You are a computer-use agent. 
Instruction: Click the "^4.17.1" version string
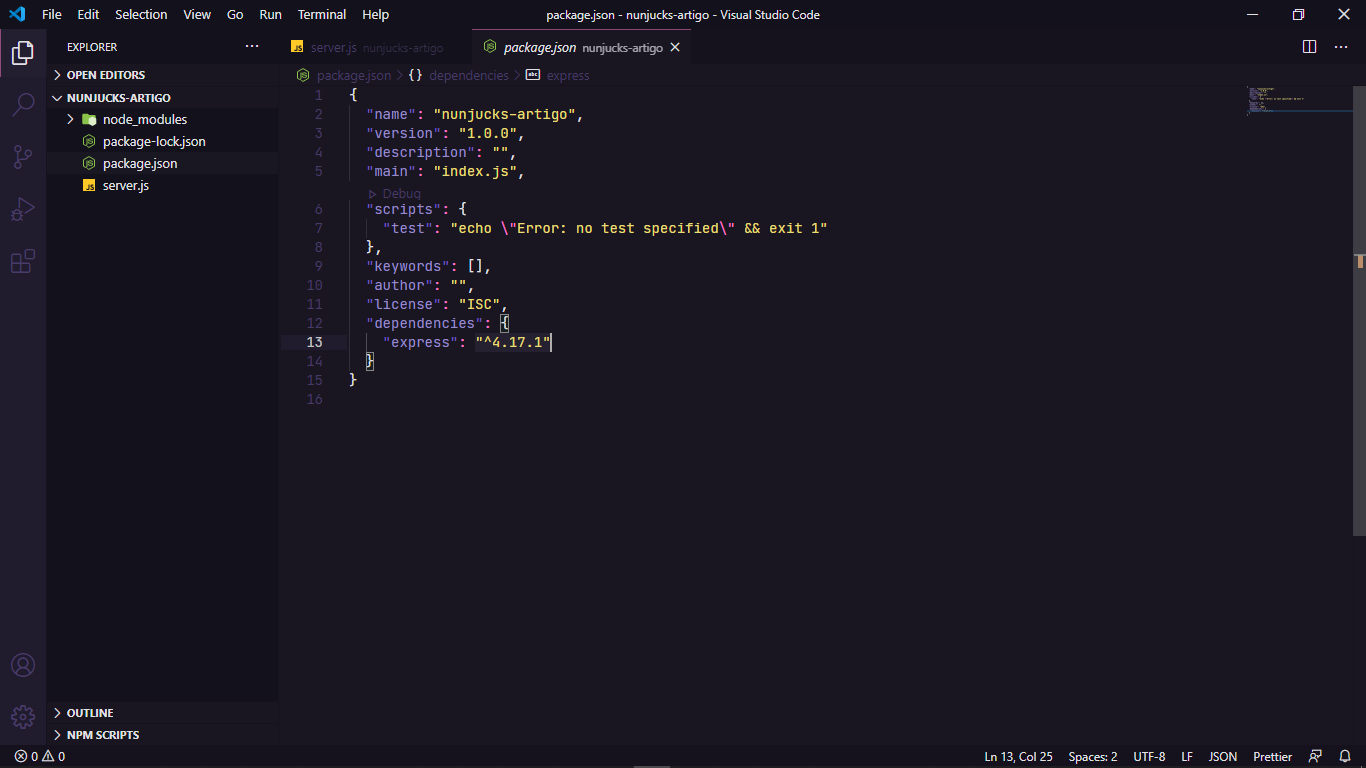[x=513, y=342]
